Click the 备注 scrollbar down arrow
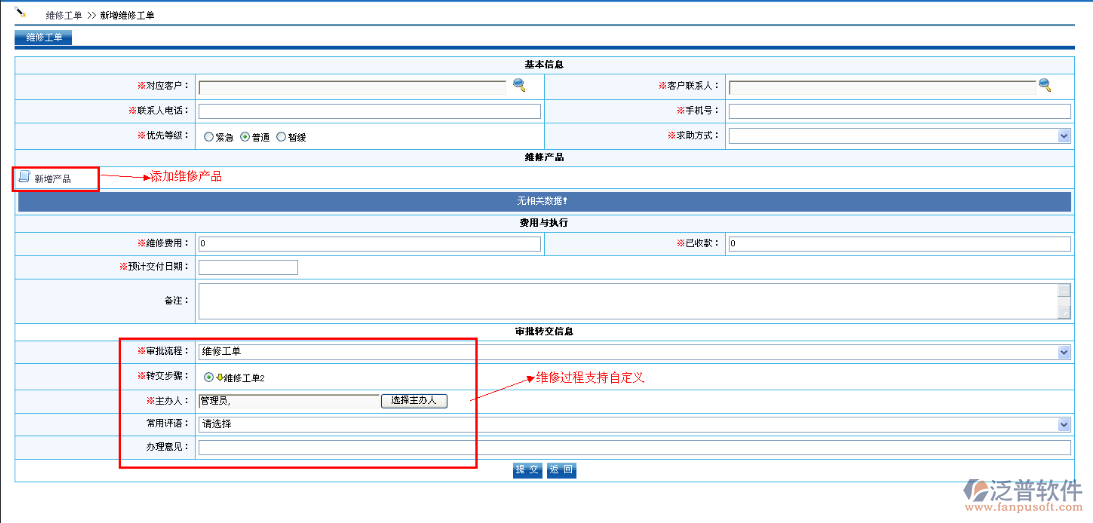 click(1064, 312)
